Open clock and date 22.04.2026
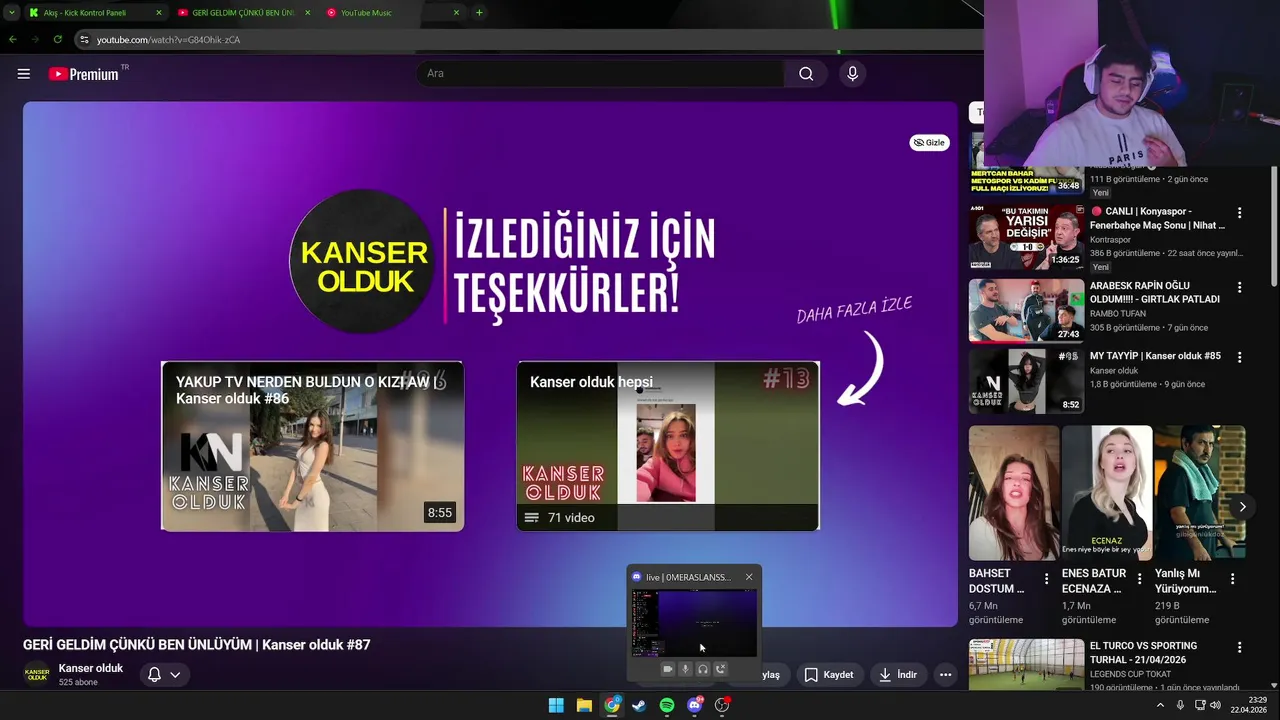The image size is (1280, 720). (1250, 705)
